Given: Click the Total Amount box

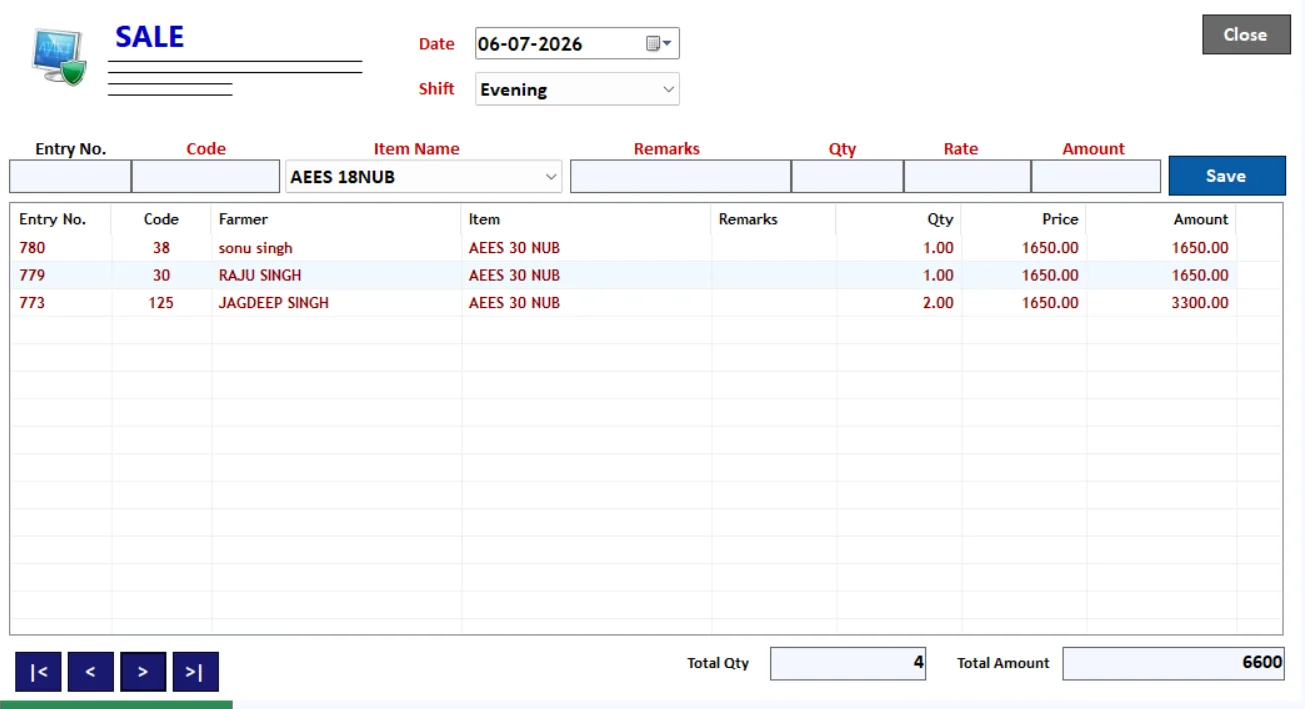Looking at the screenshot, I should pyautogui.click(x=1173, y=663).
